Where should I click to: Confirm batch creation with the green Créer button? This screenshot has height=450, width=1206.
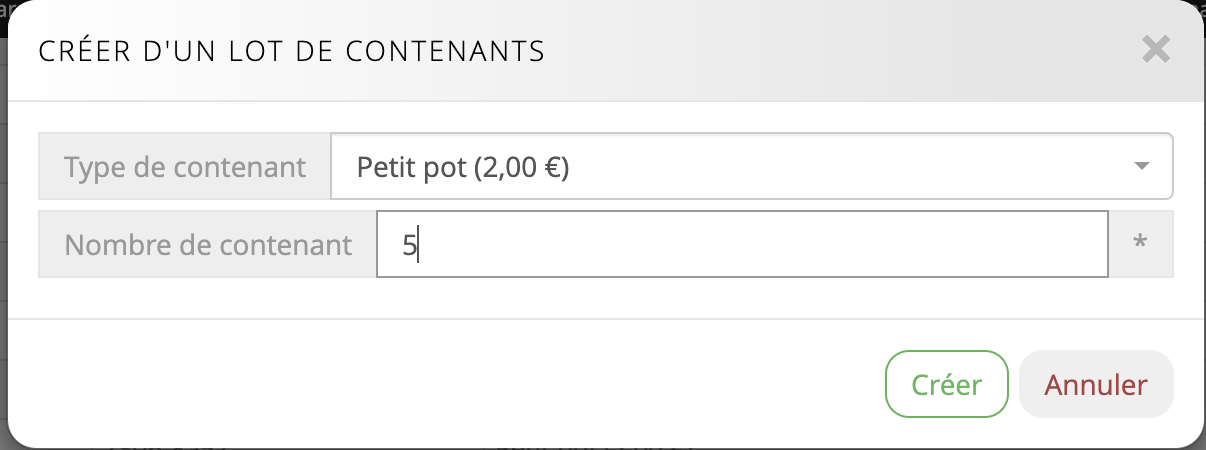pyautogui.click(x=946, y=384)
